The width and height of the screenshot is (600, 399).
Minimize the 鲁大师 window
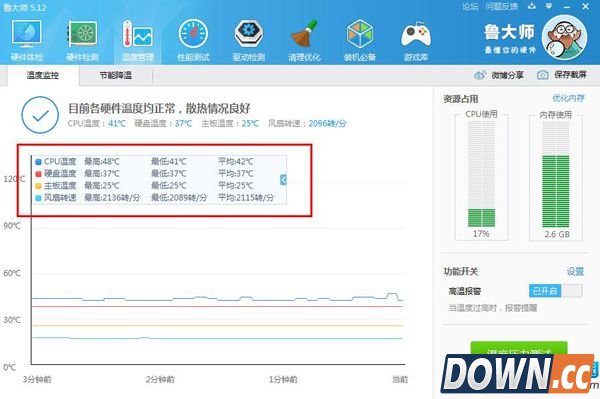[x=567, y=7]
